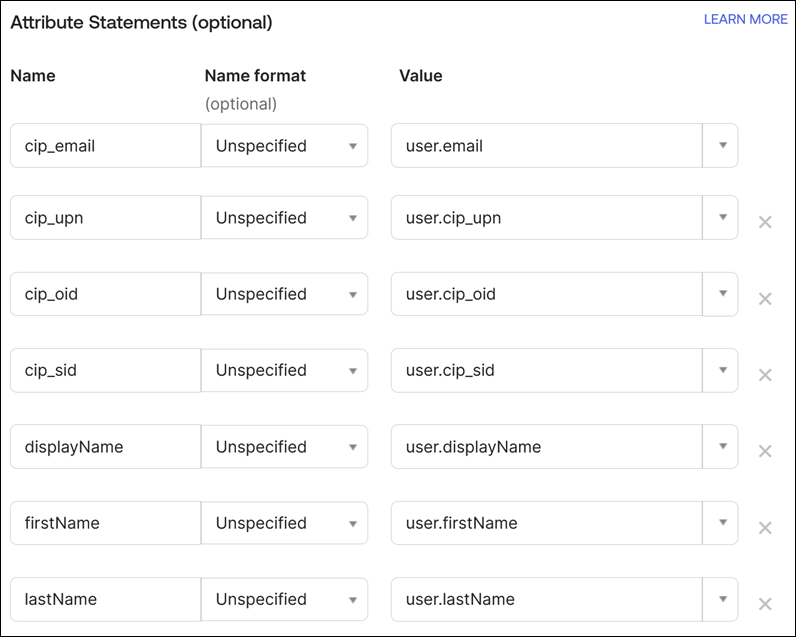Delete the lastName attribute statement
The image size is (796, 637).
(x=765, y=603)
